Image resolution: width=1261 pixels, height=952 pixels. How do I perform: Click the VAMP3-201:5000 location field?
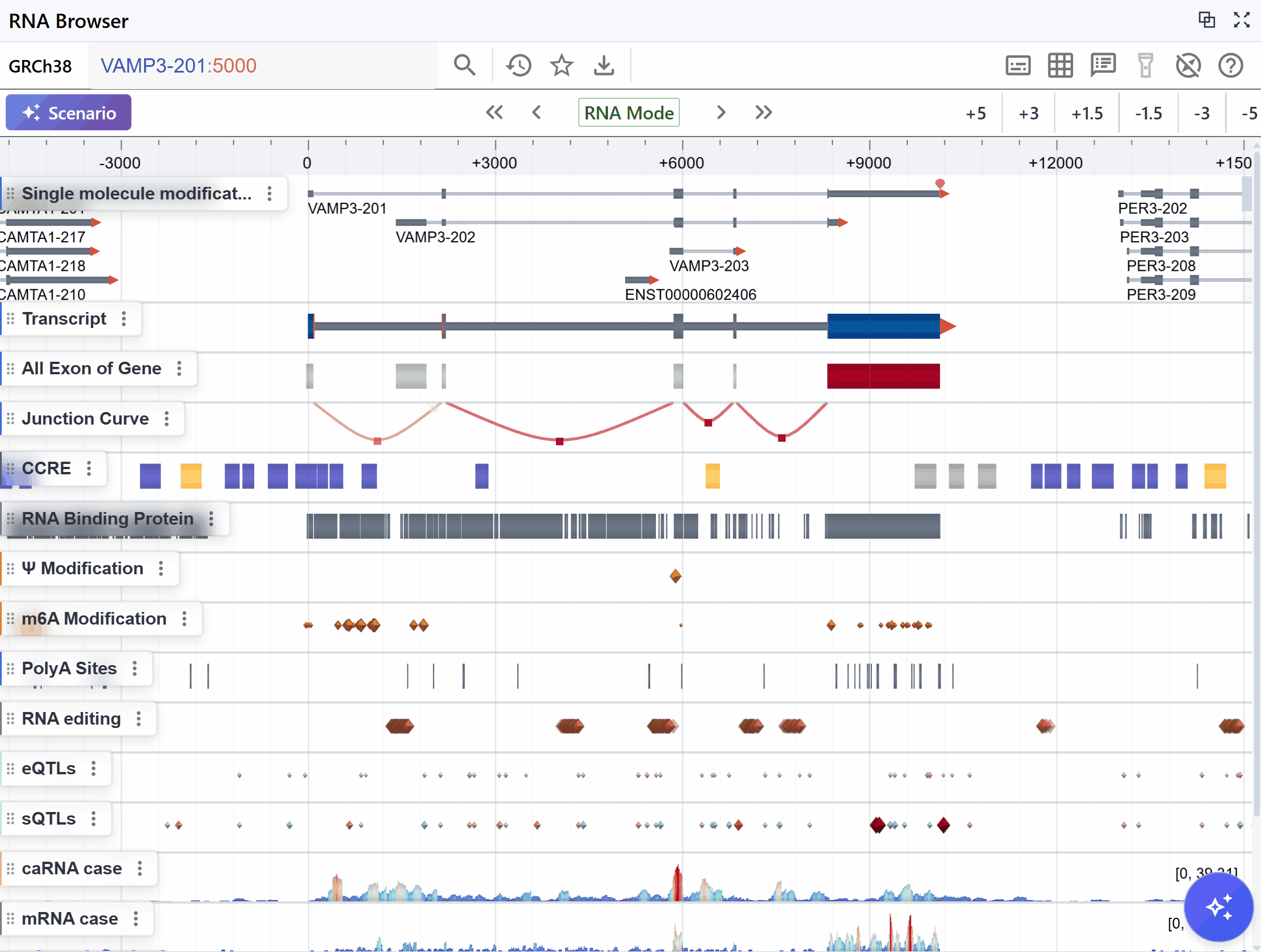tap(178, 66)
